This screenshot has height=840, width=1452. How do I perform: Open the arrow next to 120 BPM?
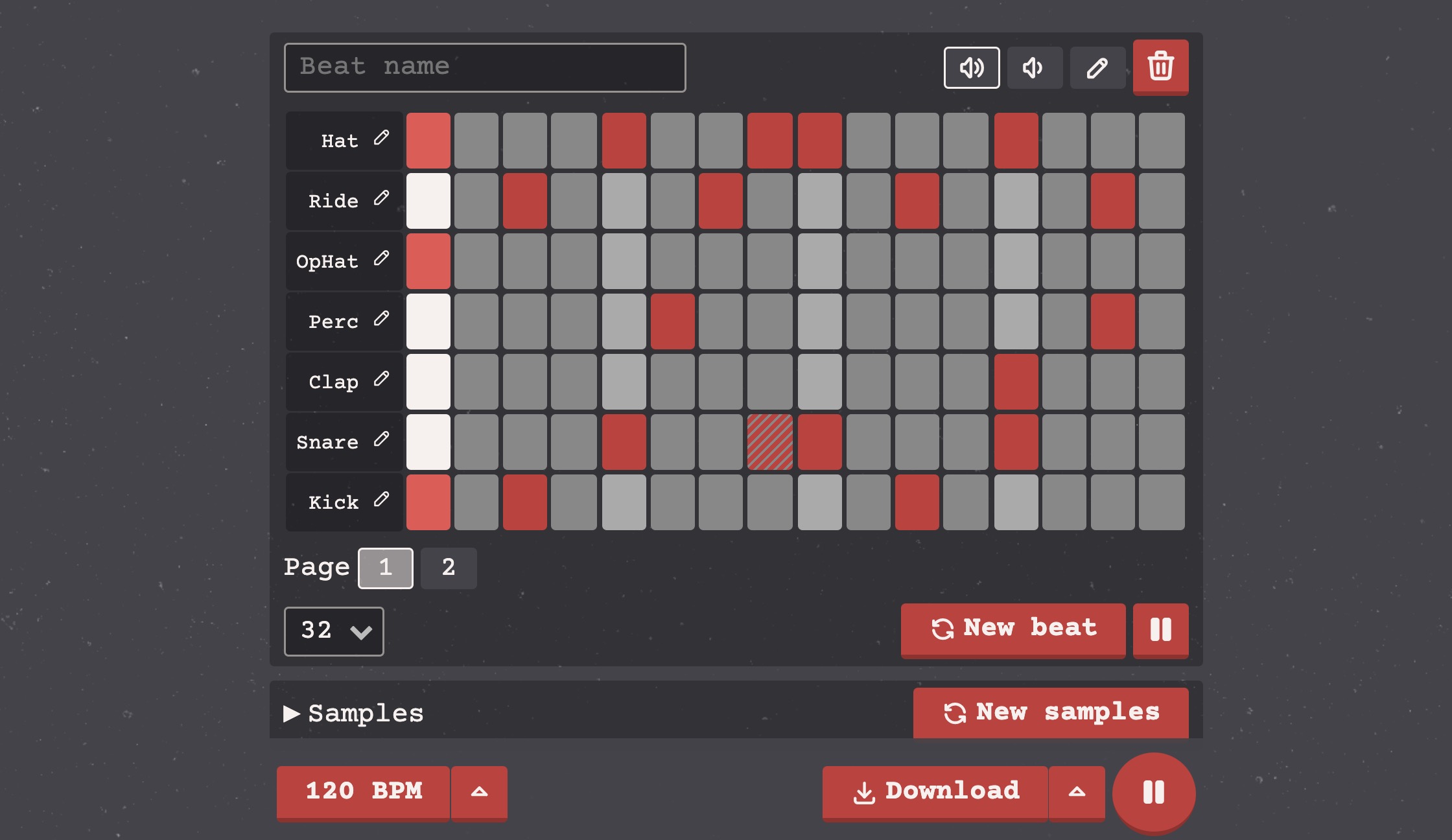pos(479,791)
